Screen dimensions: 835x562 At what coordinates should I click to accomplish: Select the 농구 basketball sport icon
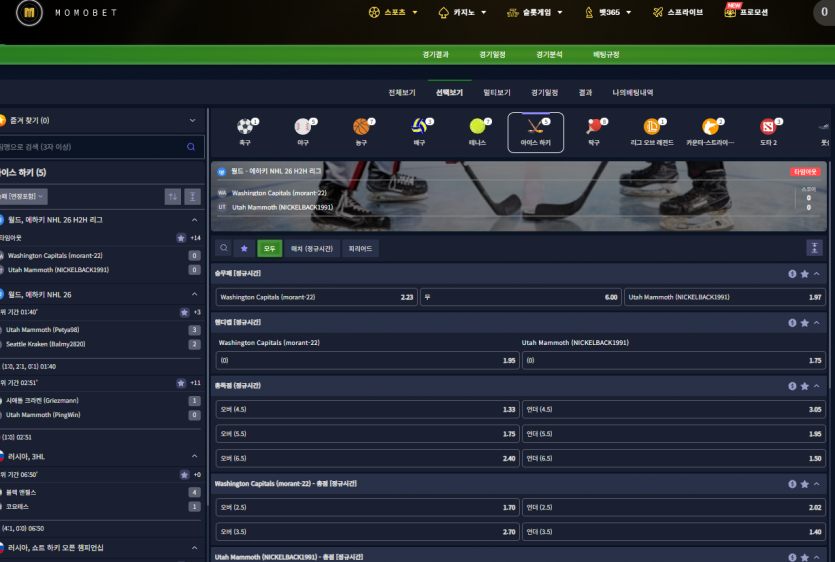point(362,132)
